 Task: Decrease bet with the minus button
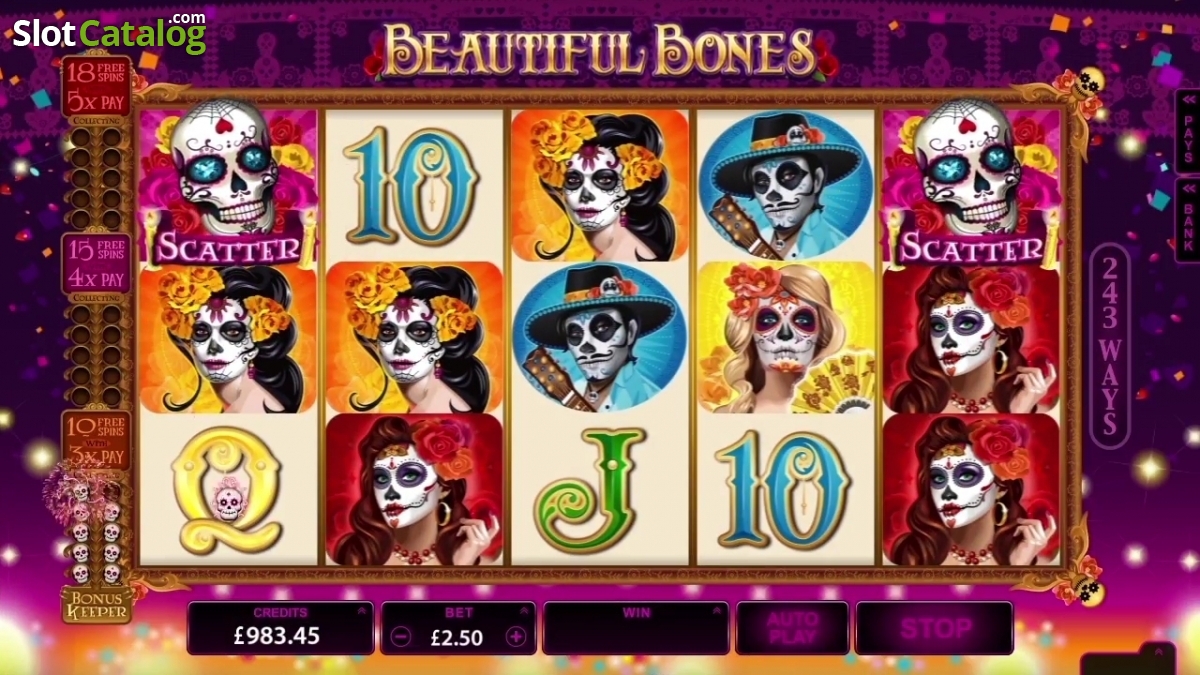click(402, 637)
